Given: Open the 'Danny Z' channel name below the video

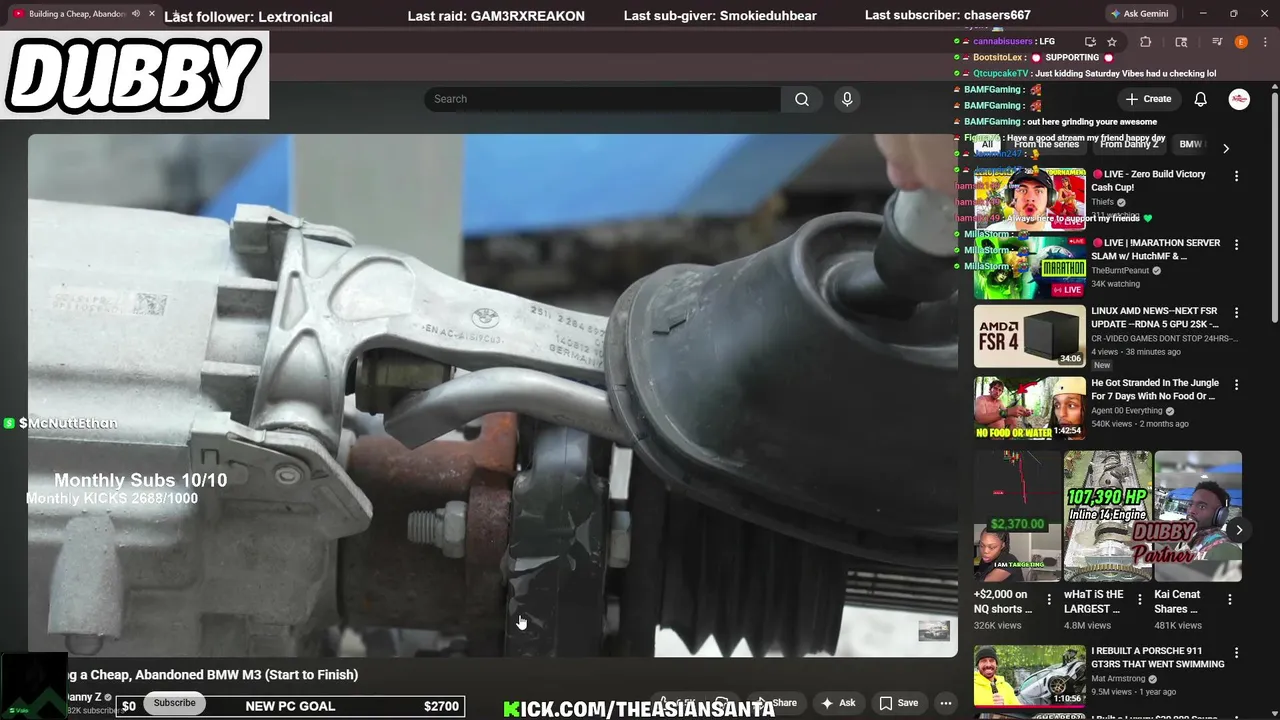Looking at the screenshot, I should (x=83, y=697).
